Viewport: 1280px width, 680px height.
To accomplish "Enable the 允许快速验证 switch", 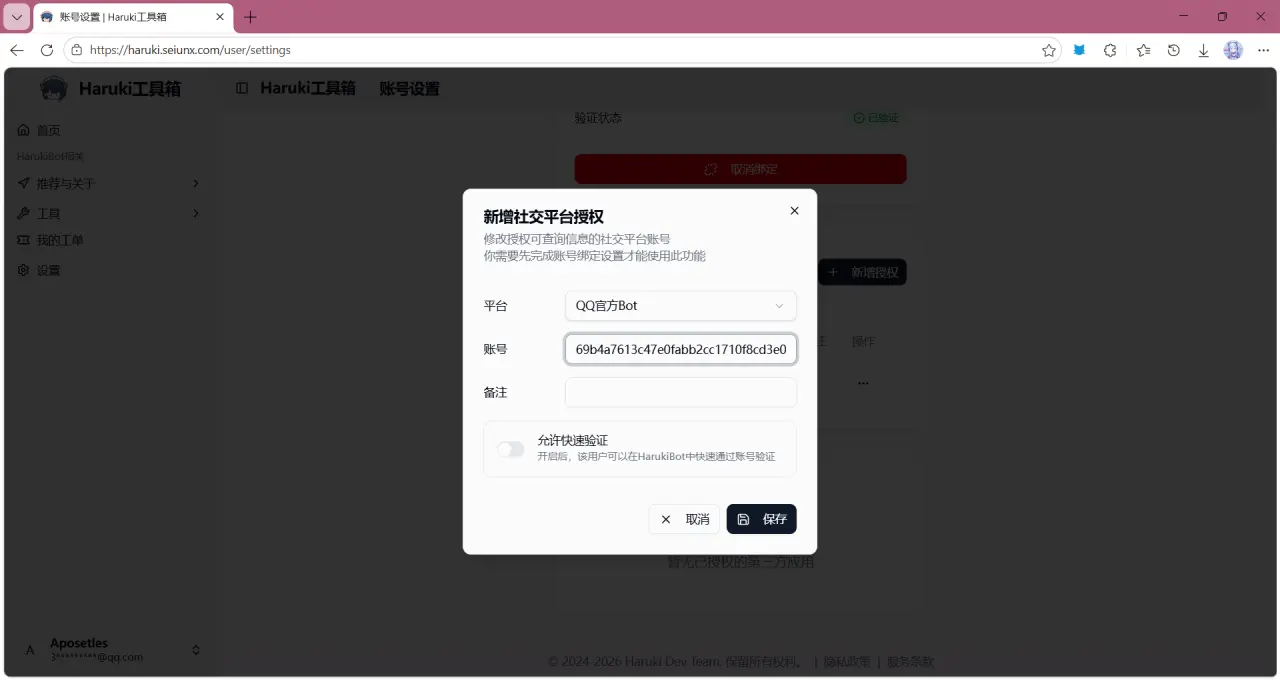I will pos(511,449).
